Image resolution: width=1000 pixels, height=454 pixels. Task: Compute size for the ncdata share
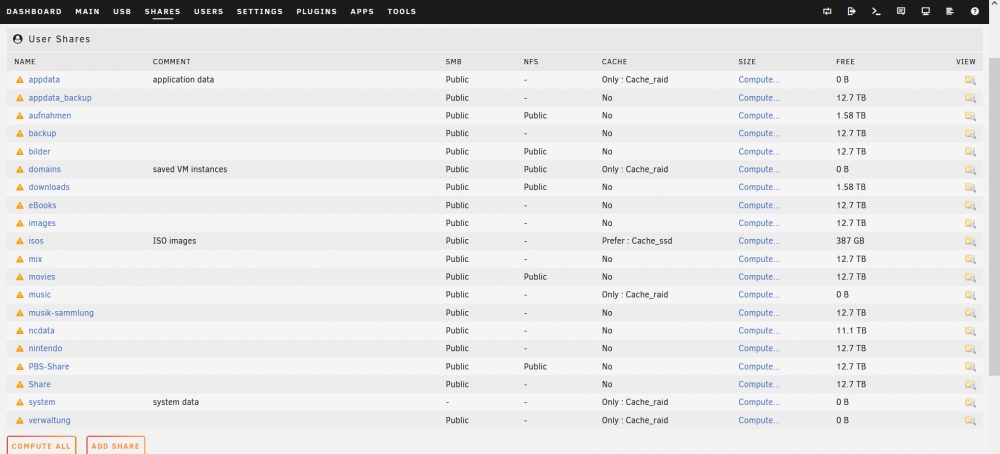[759, 331]
